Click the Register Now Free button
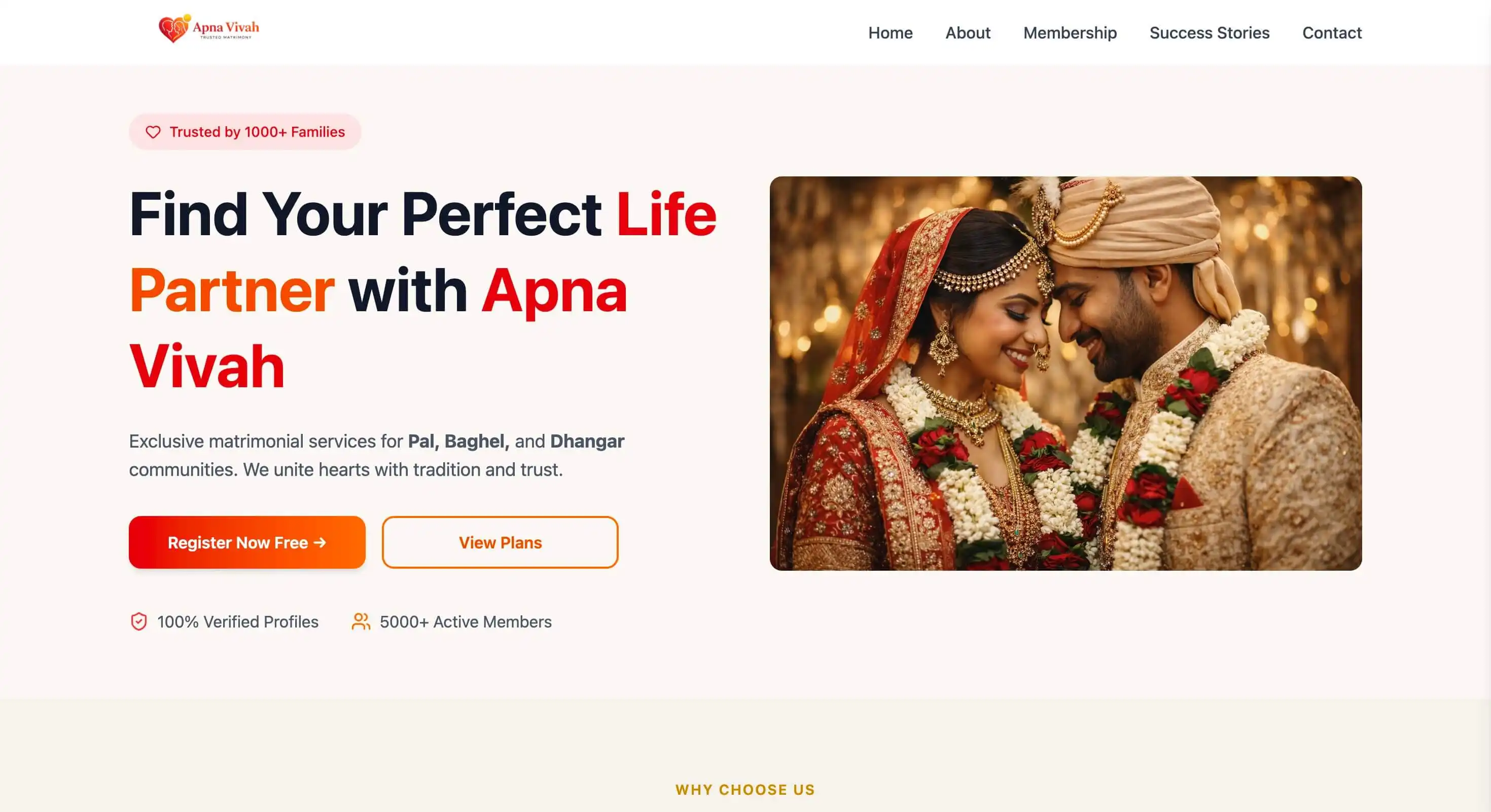 pyautogui.click(x=247, y=542)
